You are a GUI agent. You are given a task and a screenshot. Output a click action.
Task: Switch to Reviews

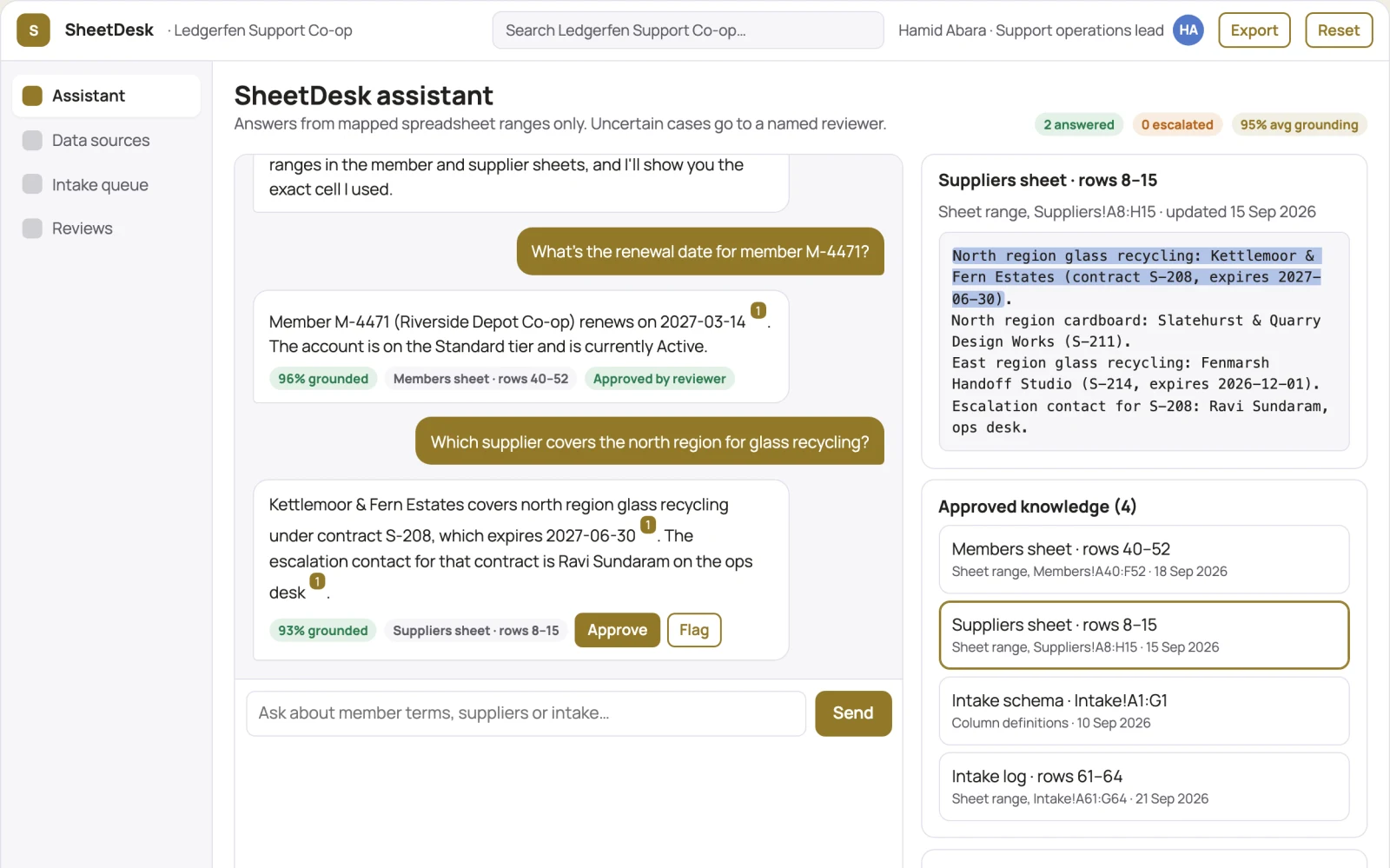click(106, 229)
